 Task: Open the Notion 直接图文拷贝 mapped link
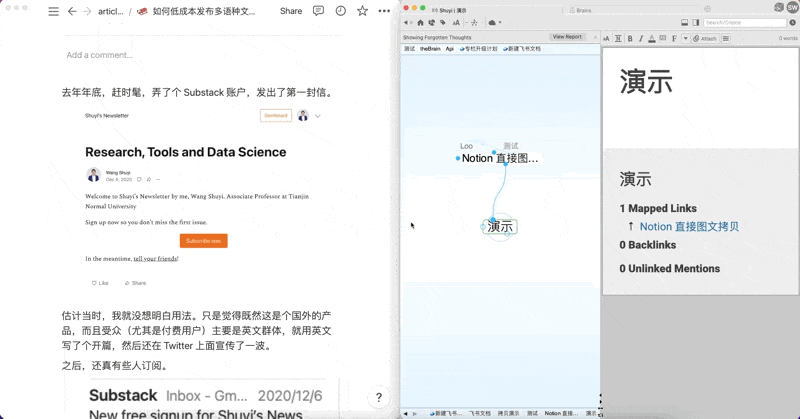point(689,227)
